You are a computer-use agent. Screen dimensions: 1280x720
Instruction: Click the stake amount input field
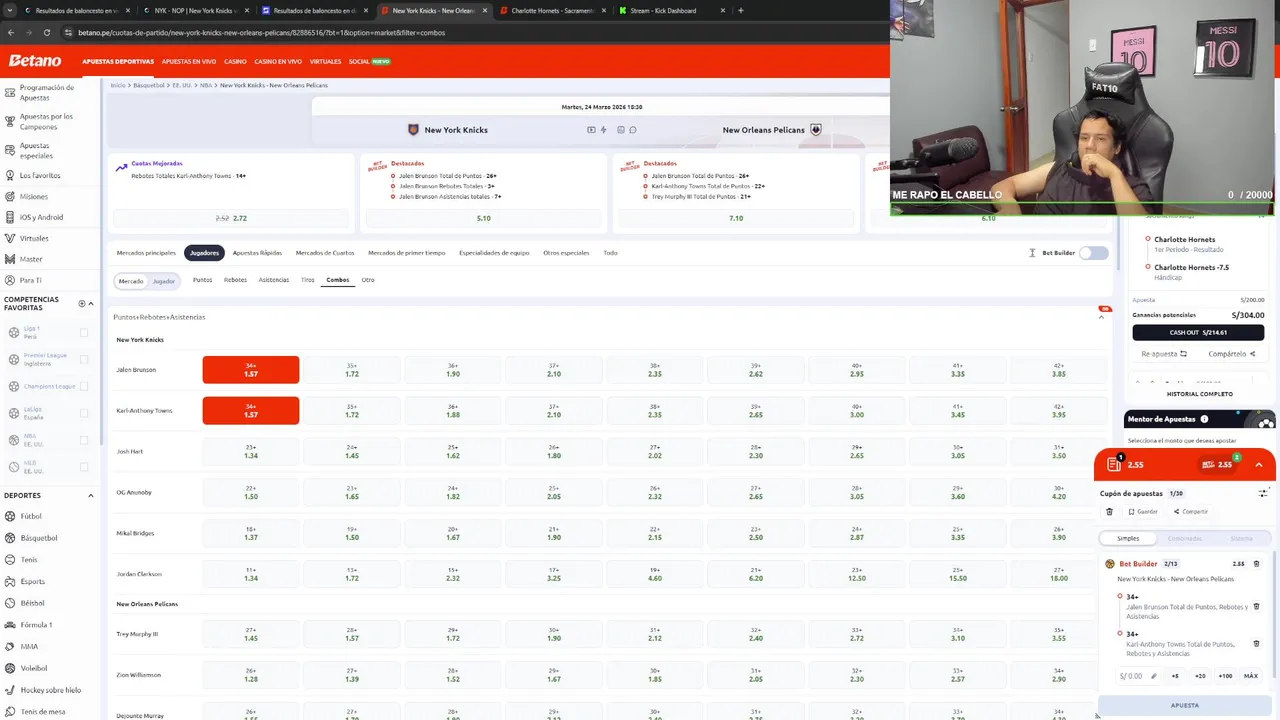(1138, 676)
